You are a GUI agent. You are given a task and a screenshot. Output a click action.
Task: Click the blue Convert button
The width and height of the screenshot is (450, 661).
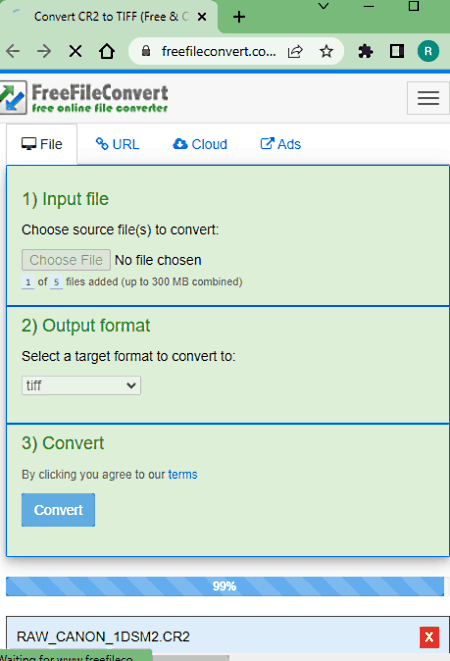click(x=58, y=510)
